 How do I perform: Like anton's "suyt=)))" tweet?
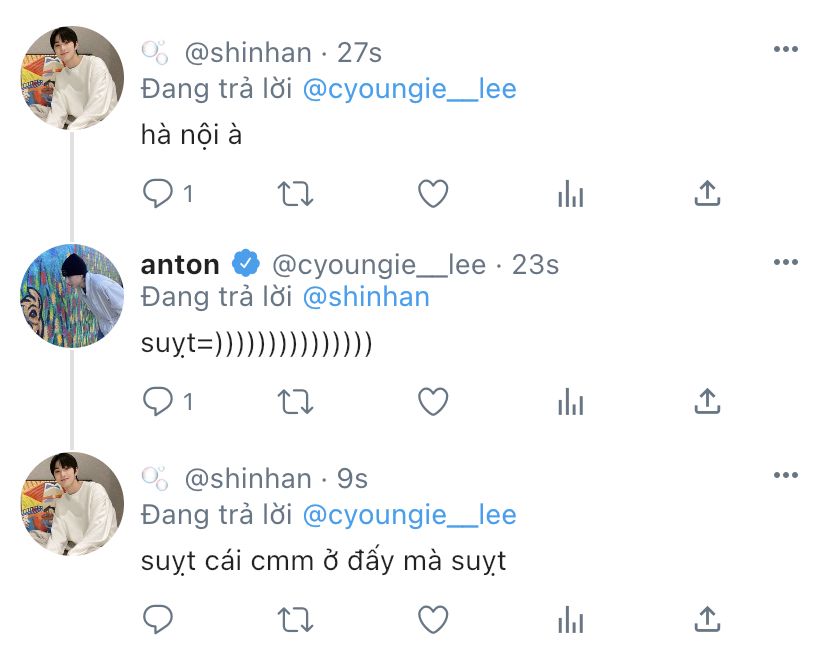[x=433, y=401]
